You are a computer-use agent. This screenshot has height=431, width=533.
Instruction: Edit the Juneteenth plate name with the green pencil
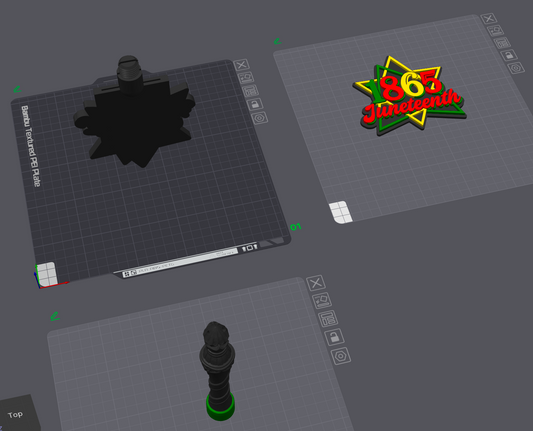277,41
